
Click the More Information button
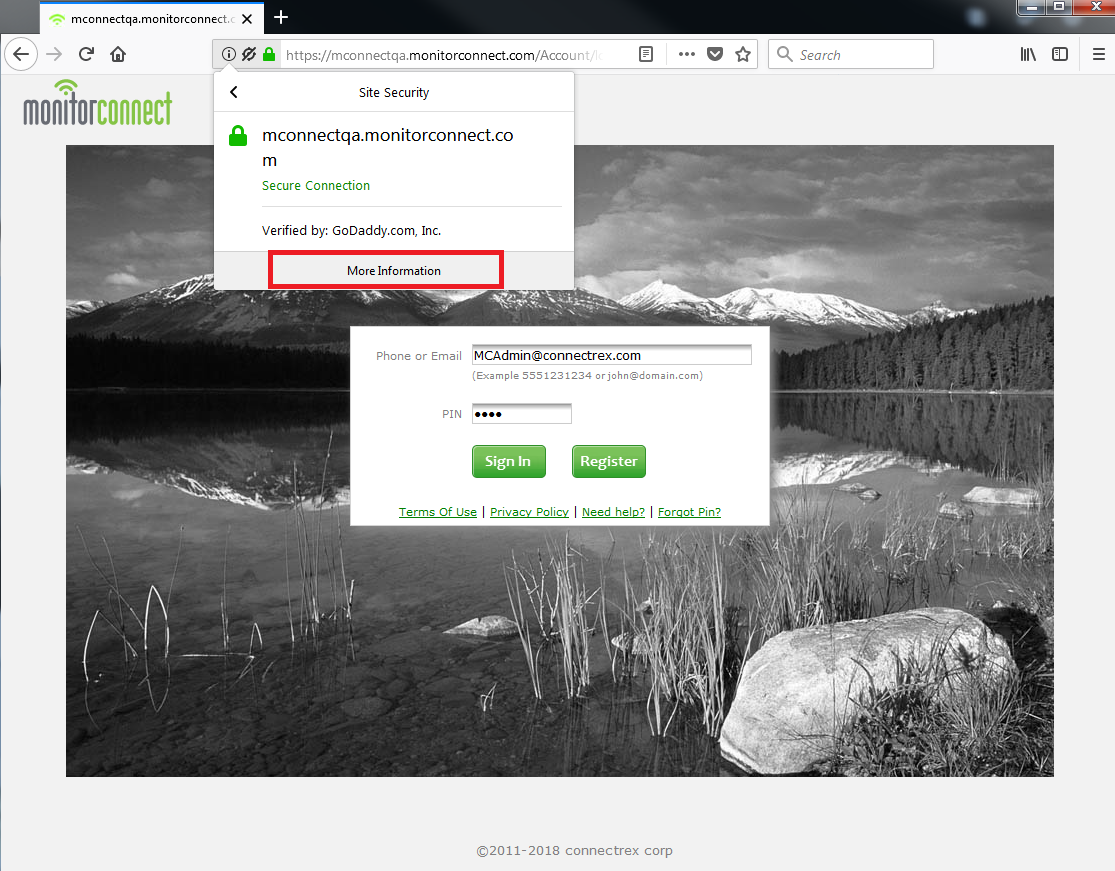tap(385, 270)
